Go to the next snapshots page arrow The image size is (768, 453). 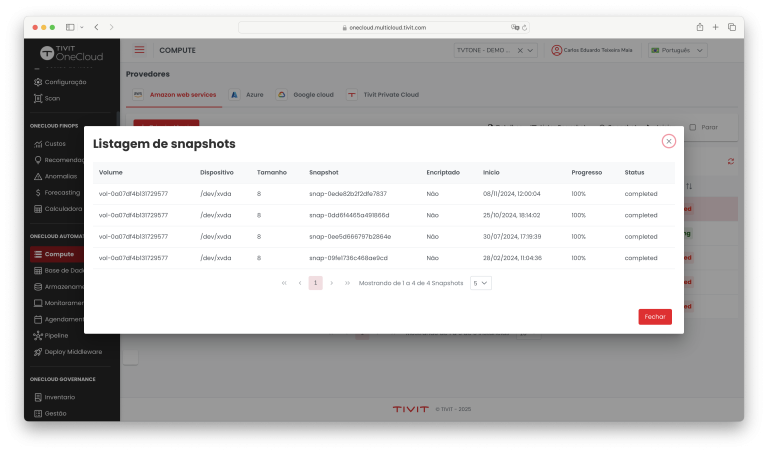pyautogui.click(x=332, y=283)
